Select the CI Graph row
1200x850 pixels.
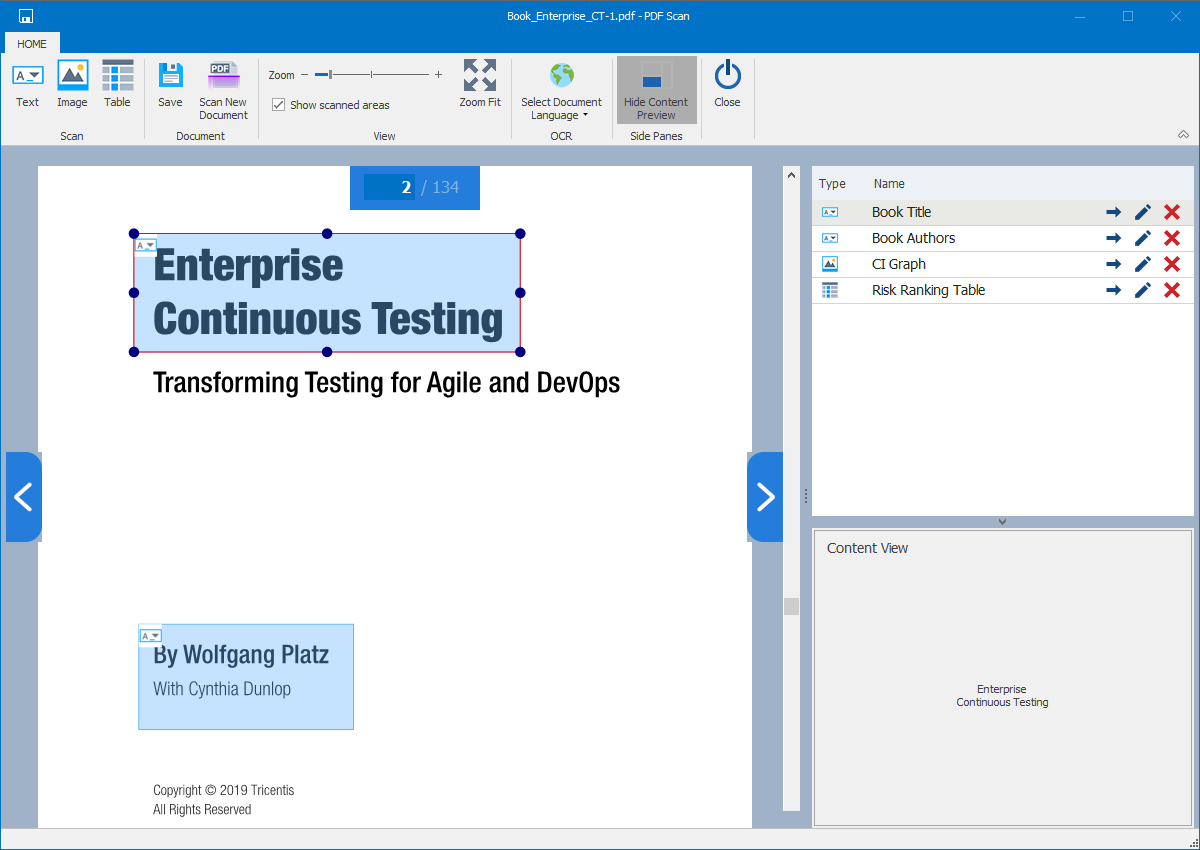[1002, 264]
